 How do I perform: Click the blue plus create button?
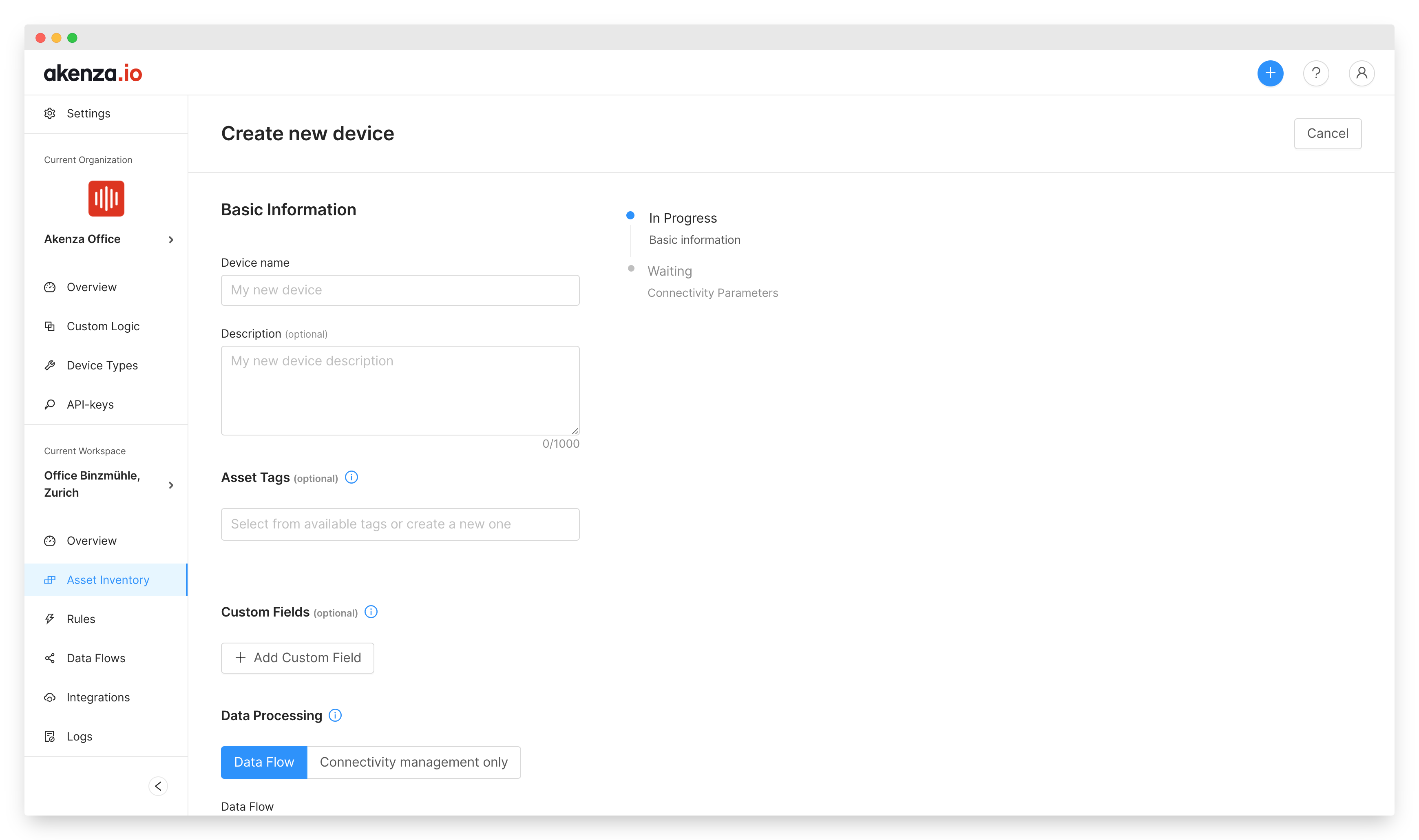1270,73
